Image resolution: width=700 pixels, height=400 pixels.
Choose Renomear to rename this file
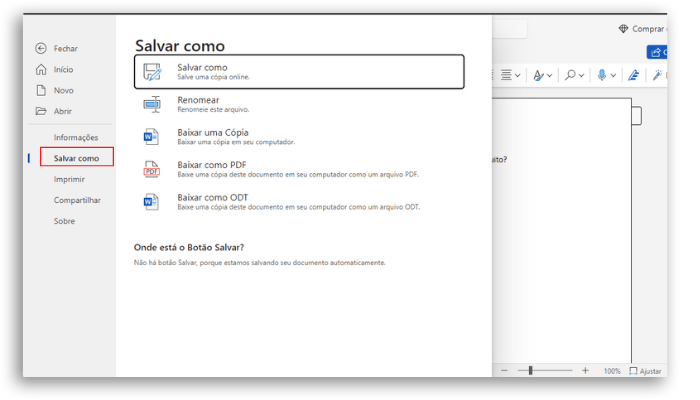click(299, 104)
